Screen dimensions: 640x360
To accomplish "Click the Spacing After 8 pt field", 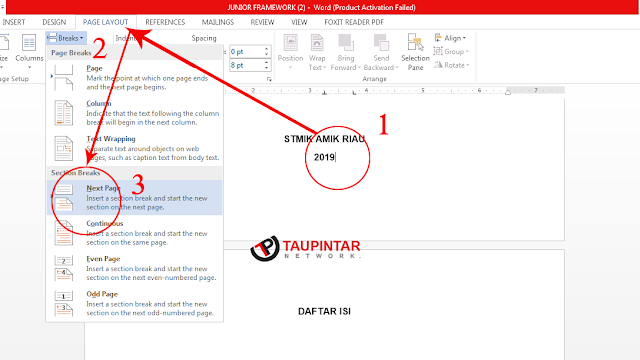I will (x=246, y=65).
